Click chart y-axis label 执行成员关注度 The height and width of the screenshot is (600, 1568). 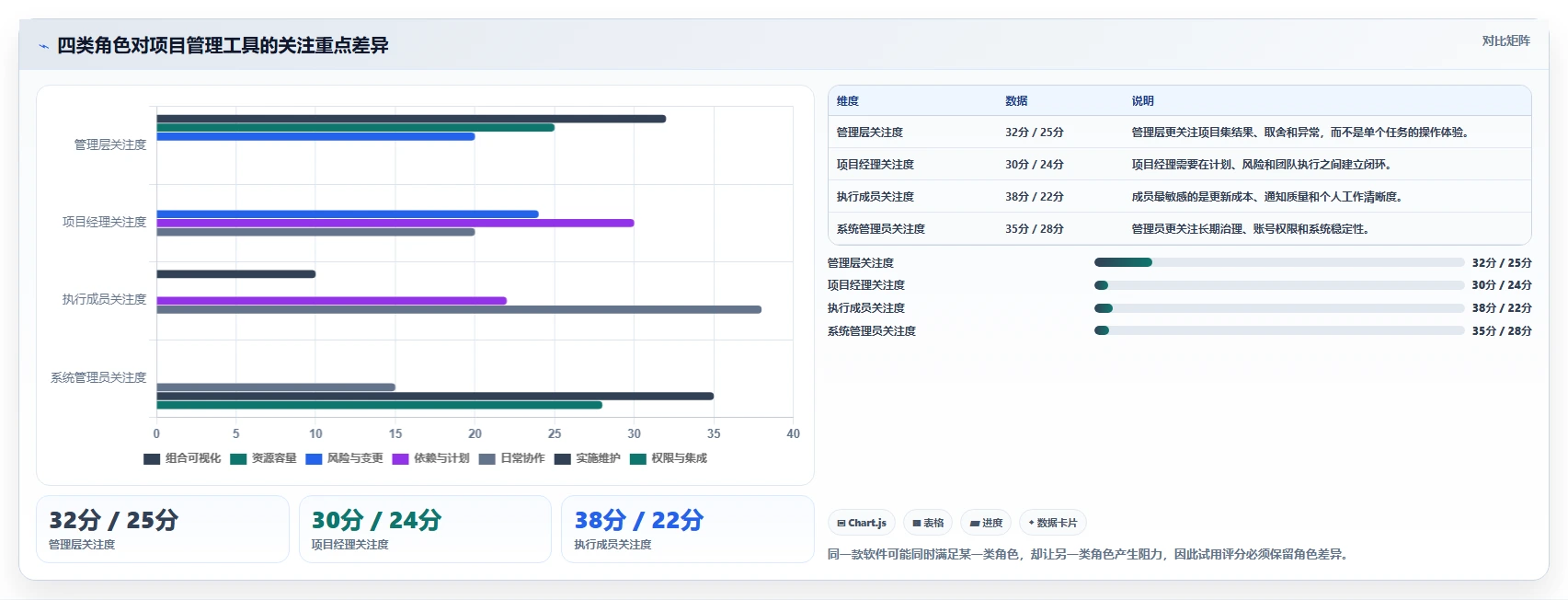(x=104, y=299)
